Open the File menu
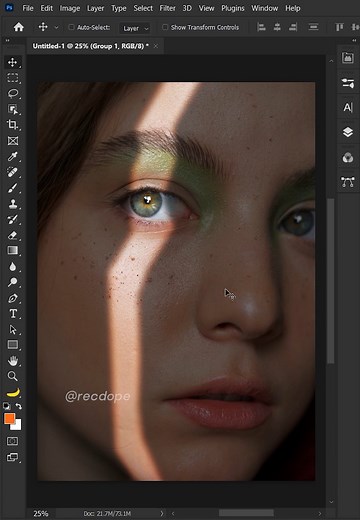Viewport: 360px width, 520px height. tap(28, 8)
